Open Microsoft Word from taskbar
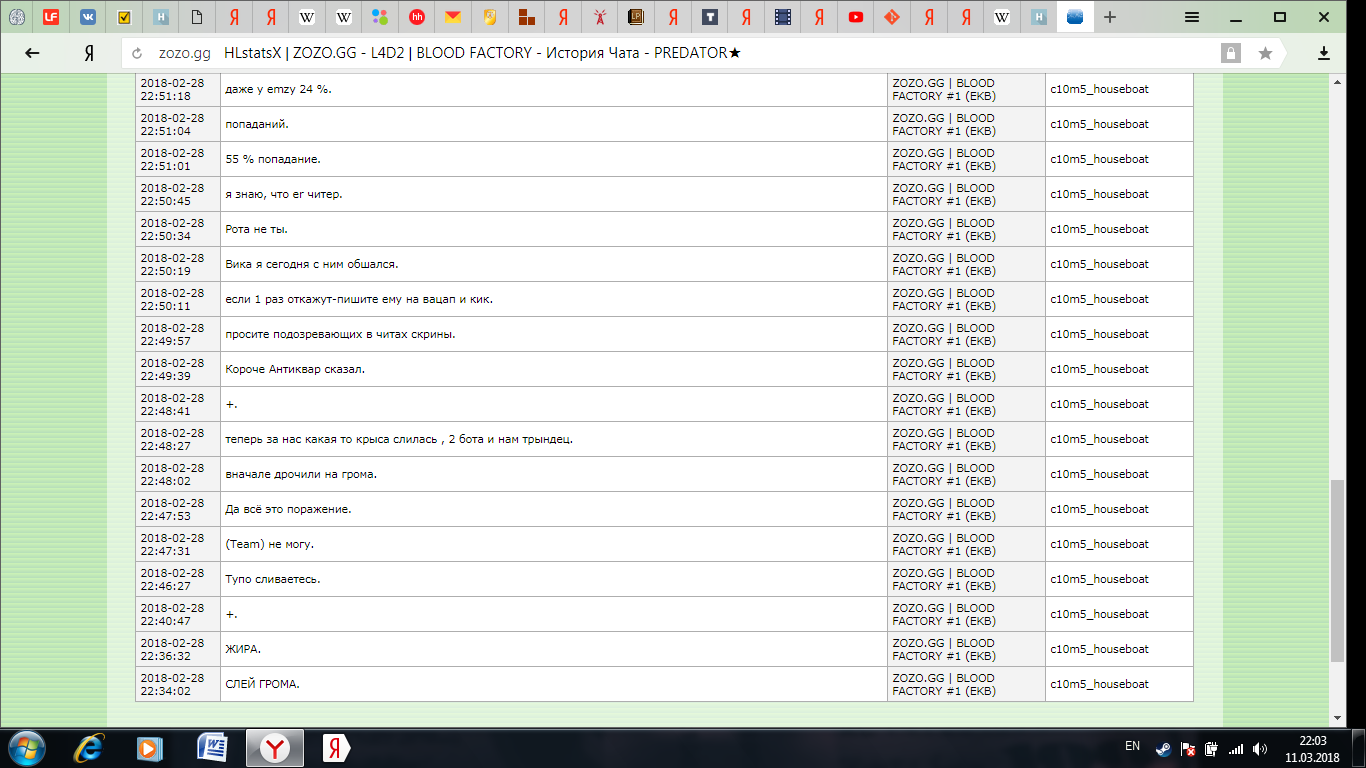 click(x=212, y=747)
